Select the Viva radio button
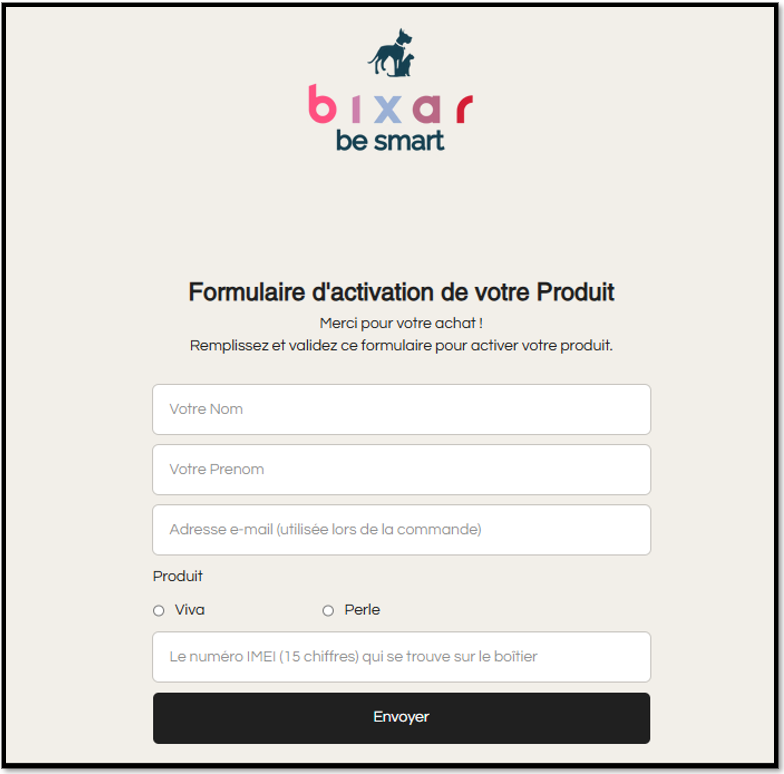Viewport: 784px width, 774px height. pos(159,611)
